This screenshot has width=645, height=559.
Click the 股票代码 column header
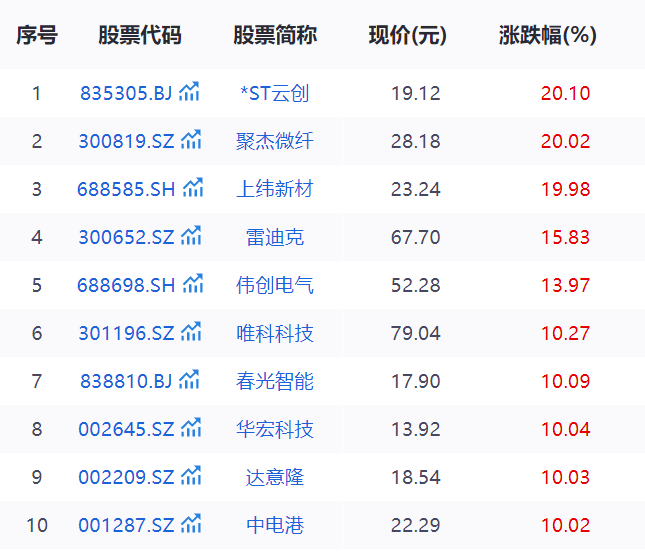point(140,36)
